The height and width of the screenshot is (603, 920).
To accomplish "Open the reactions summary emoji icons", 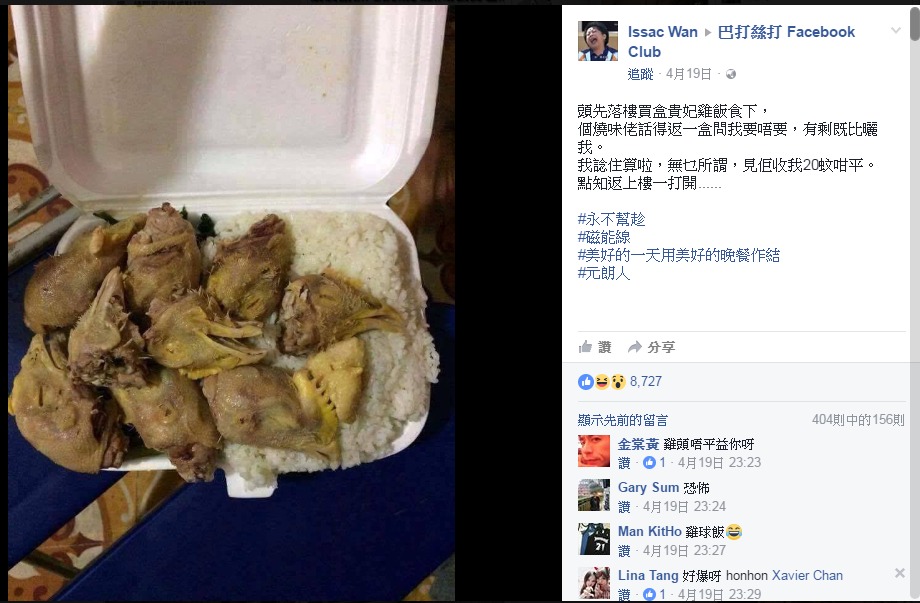I will coord(602,382).
